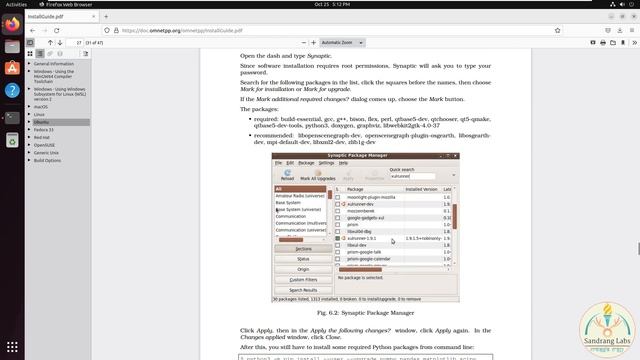
Task: Expand the Linux outline entry
Action: tap(29, 114)
